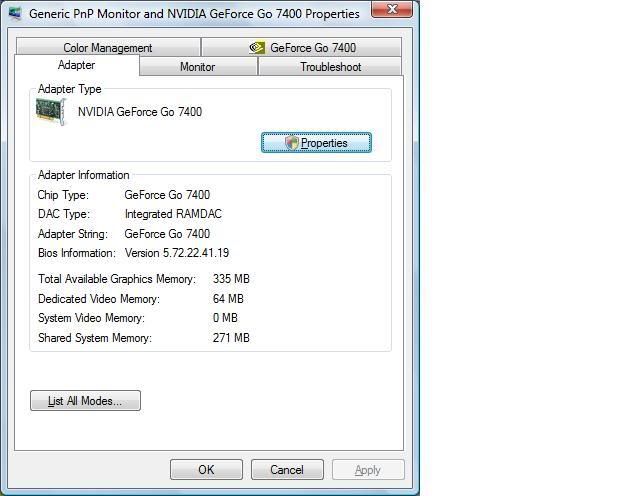Click the Adapter Type group heading
Image resolution: width=640 pixels, height=496 pixels.
pos(69,89)
